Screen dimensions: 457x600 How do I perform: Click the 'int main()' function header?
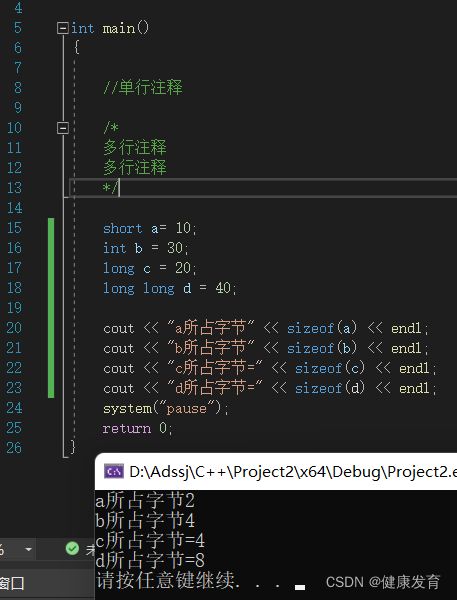click(110, 28)
